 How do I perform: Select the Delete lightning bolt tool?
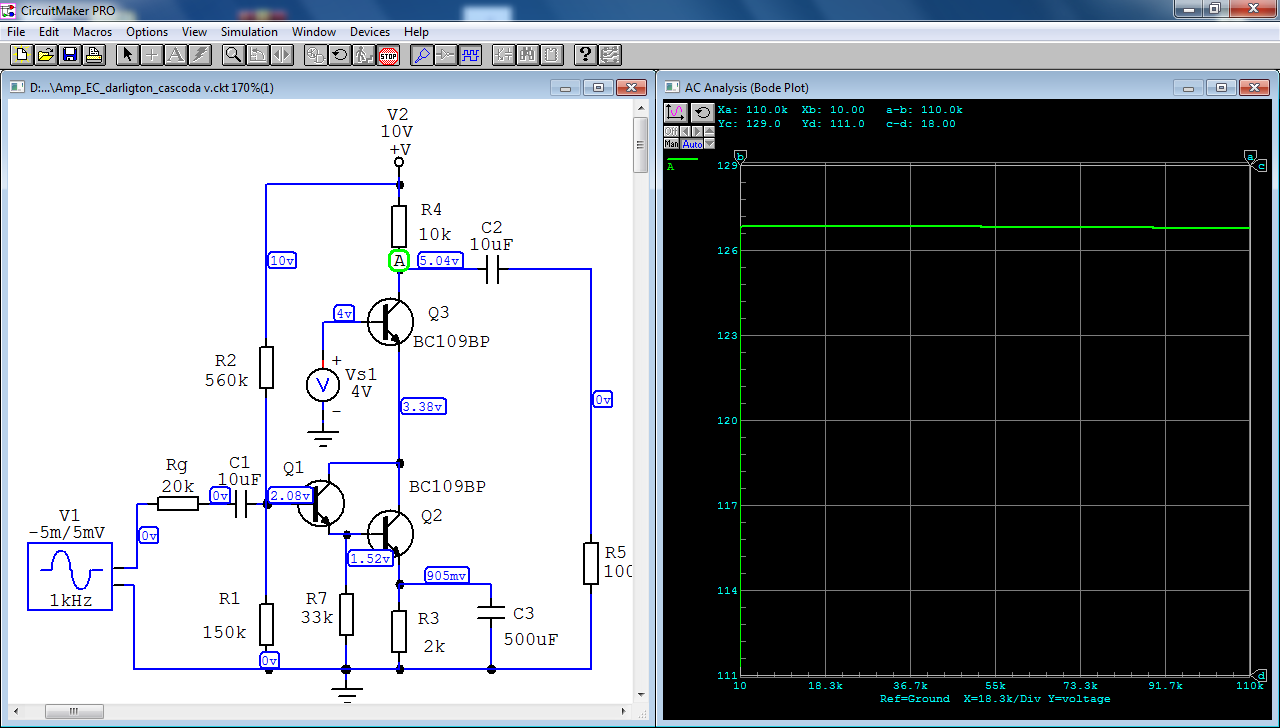199,55
